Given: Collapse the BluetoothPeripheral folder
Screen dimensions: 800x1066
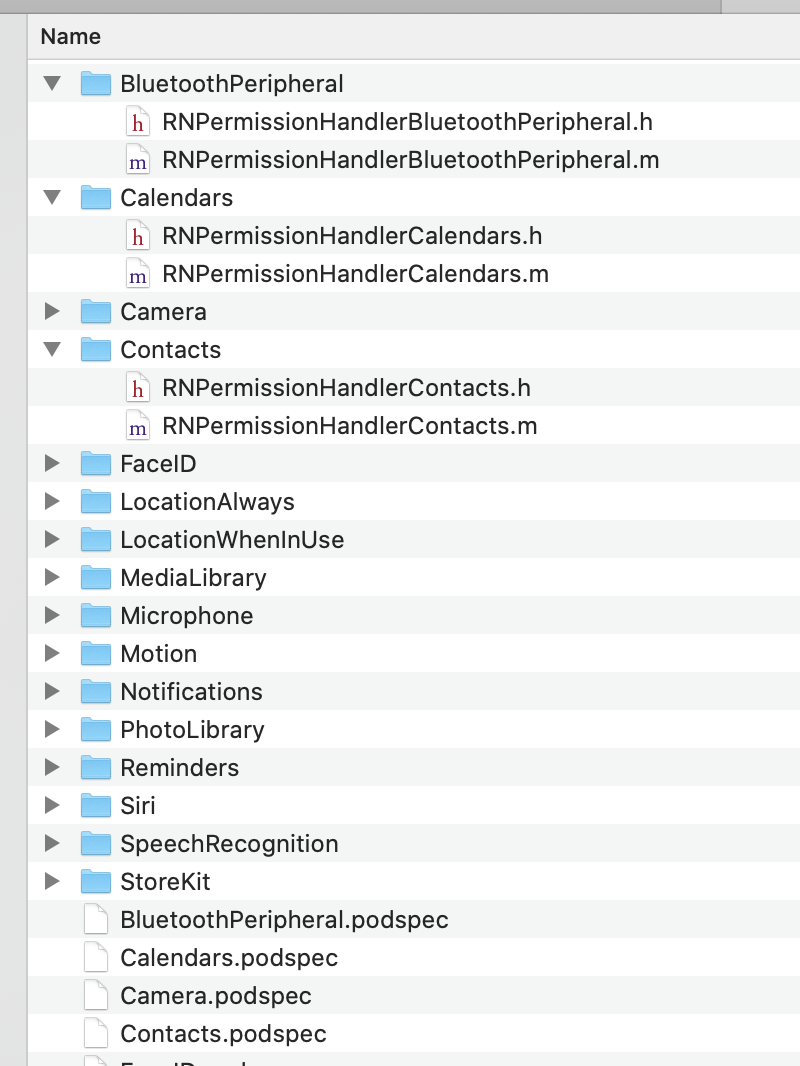Looking at the screenshot, I should (x=52, y=83).
